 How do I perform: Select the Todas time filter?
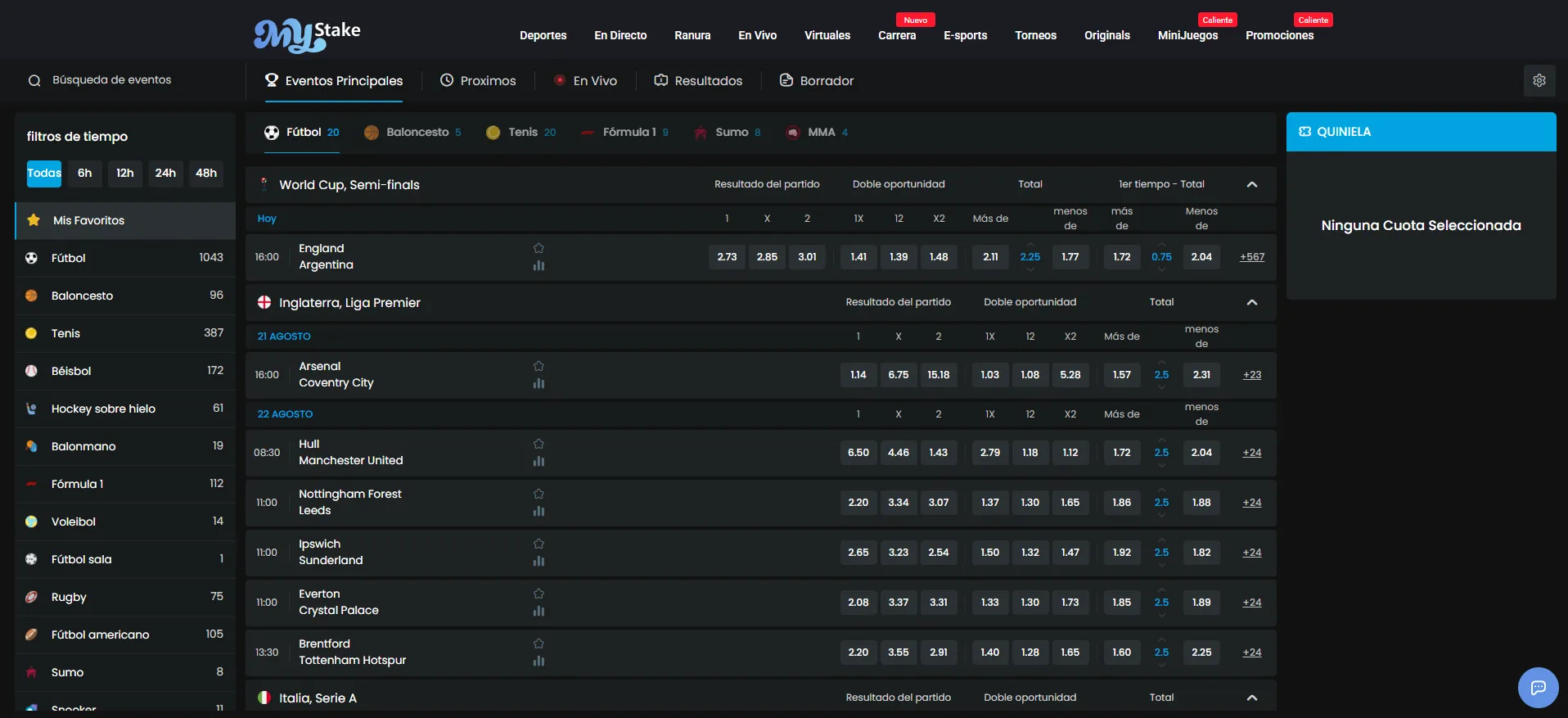pyautogui.click(x=44, y=173)
